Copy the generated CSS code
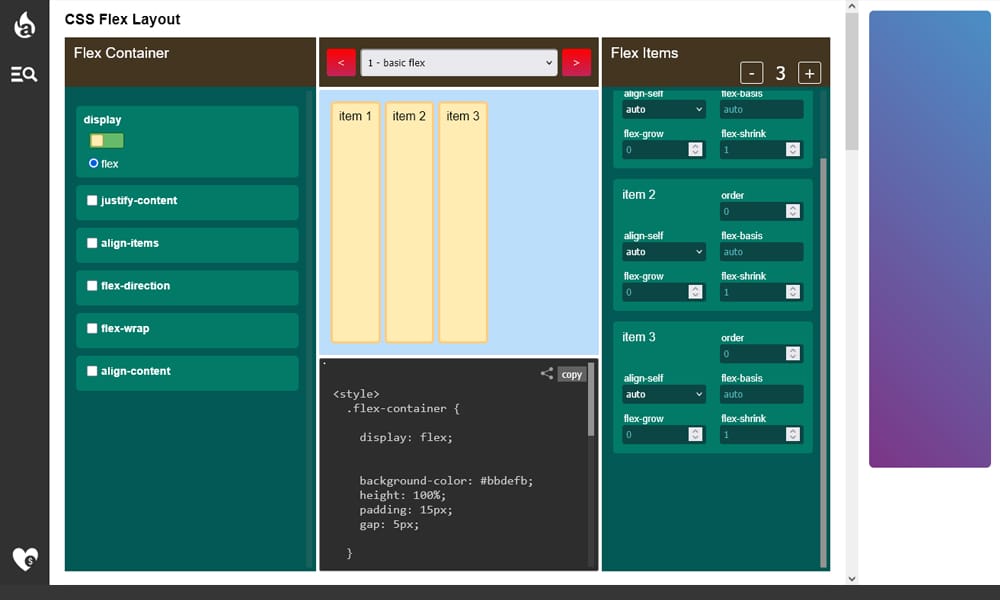1000x600 pixels. pos(572,374)
